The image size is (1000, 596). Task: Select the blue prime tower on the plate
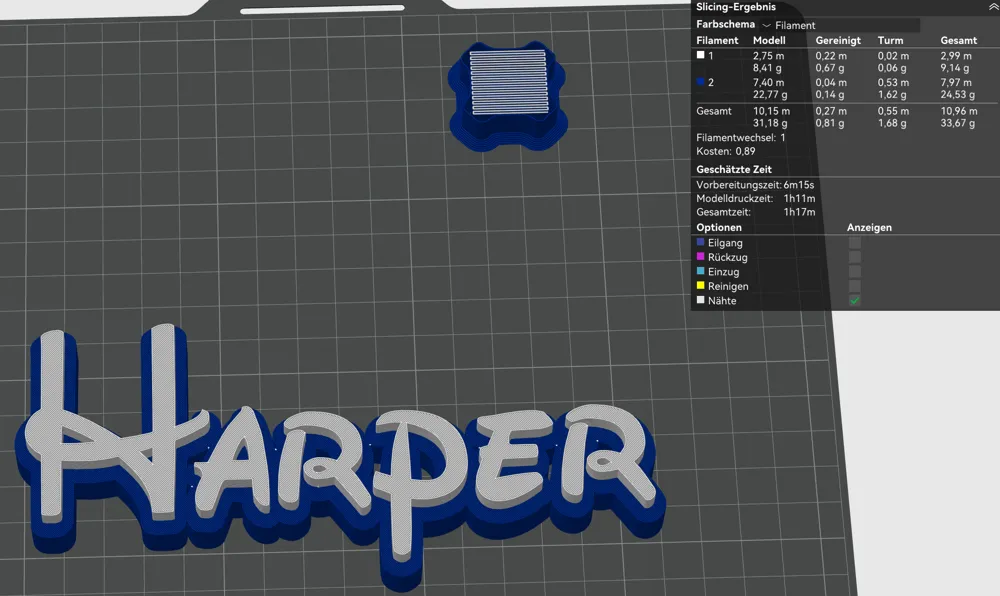point(508,96)
